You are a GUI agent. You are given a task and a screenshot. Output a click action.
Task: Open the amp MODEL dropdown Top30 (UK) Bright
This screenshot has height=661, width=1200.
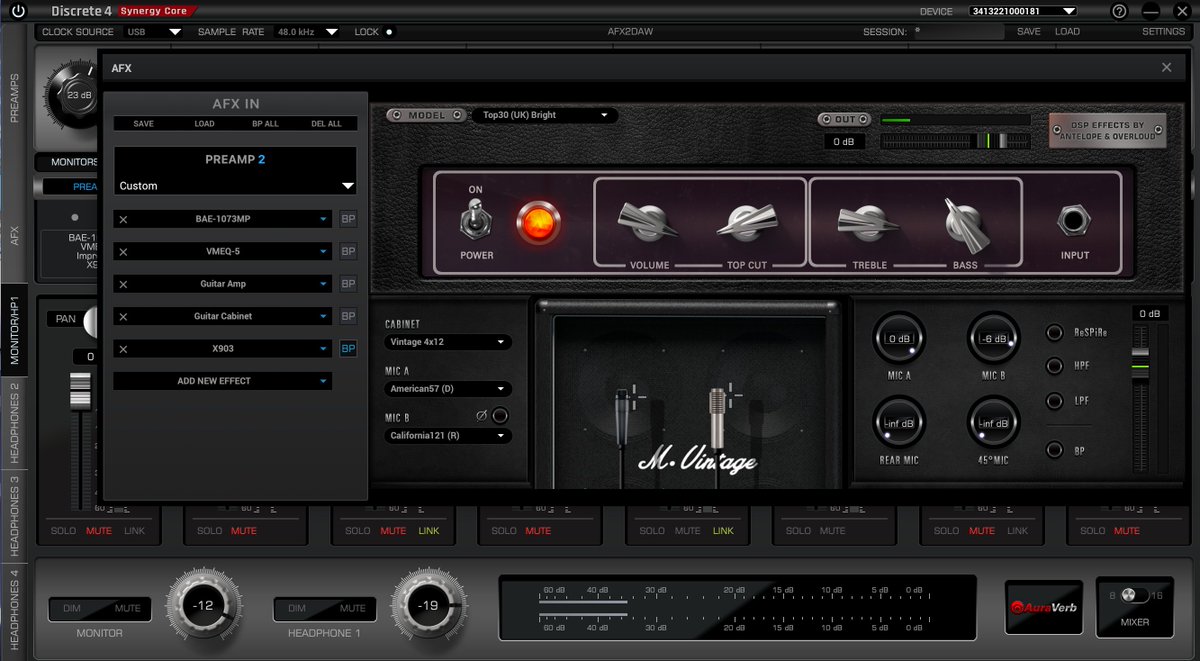545,115
